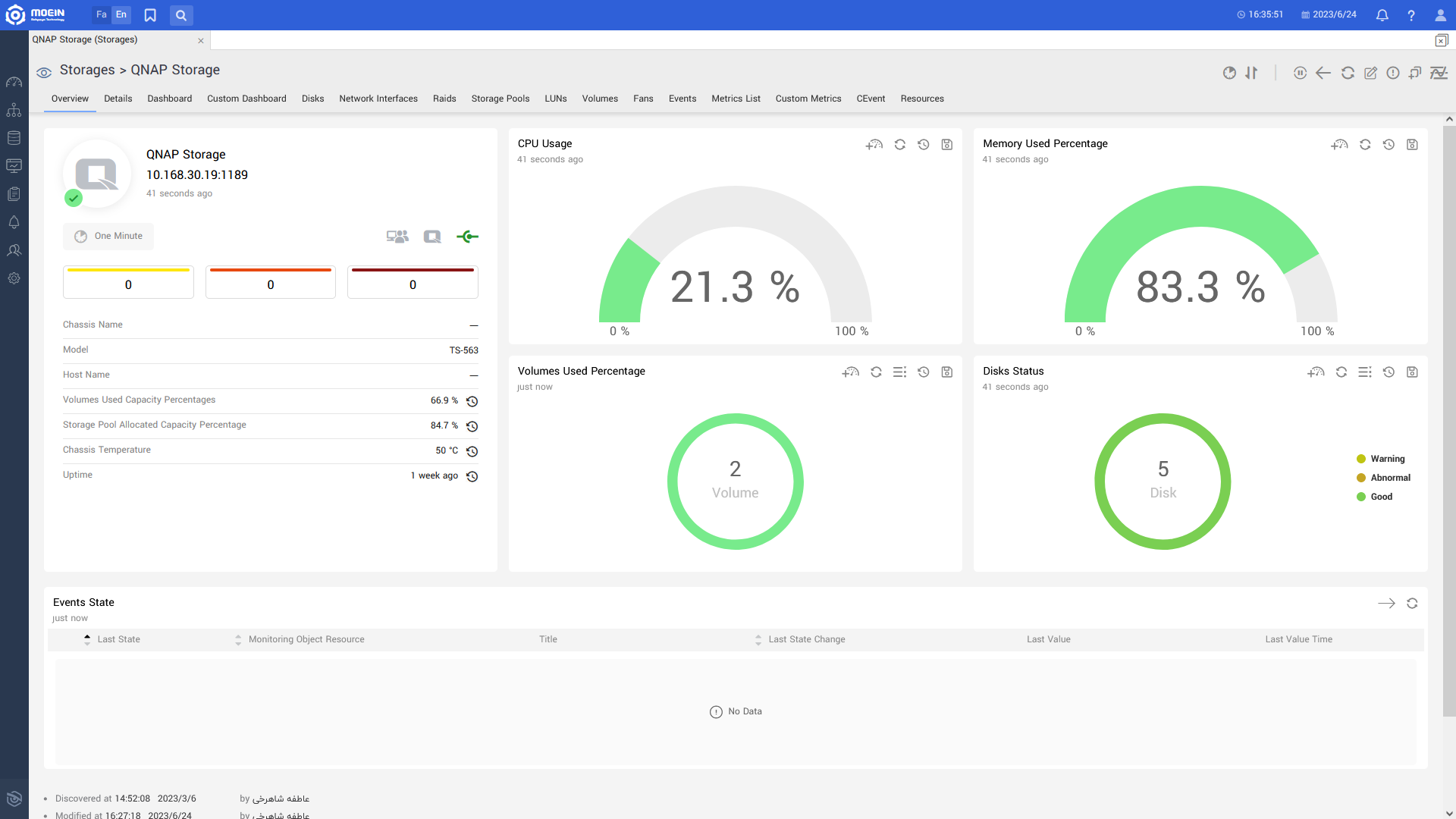
Task: Open the user profile icon
Action: pyautogui.click(x=1440, y=15)
